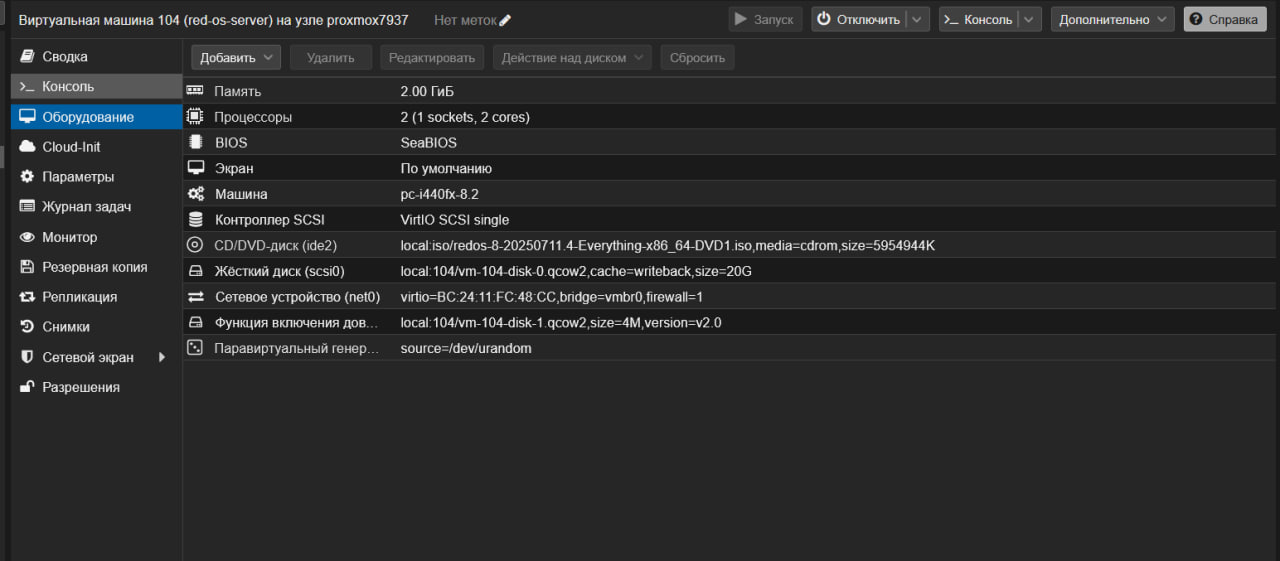Click the CPU icon beside Процессоры
1280x561 pixels.
point(195,117)
